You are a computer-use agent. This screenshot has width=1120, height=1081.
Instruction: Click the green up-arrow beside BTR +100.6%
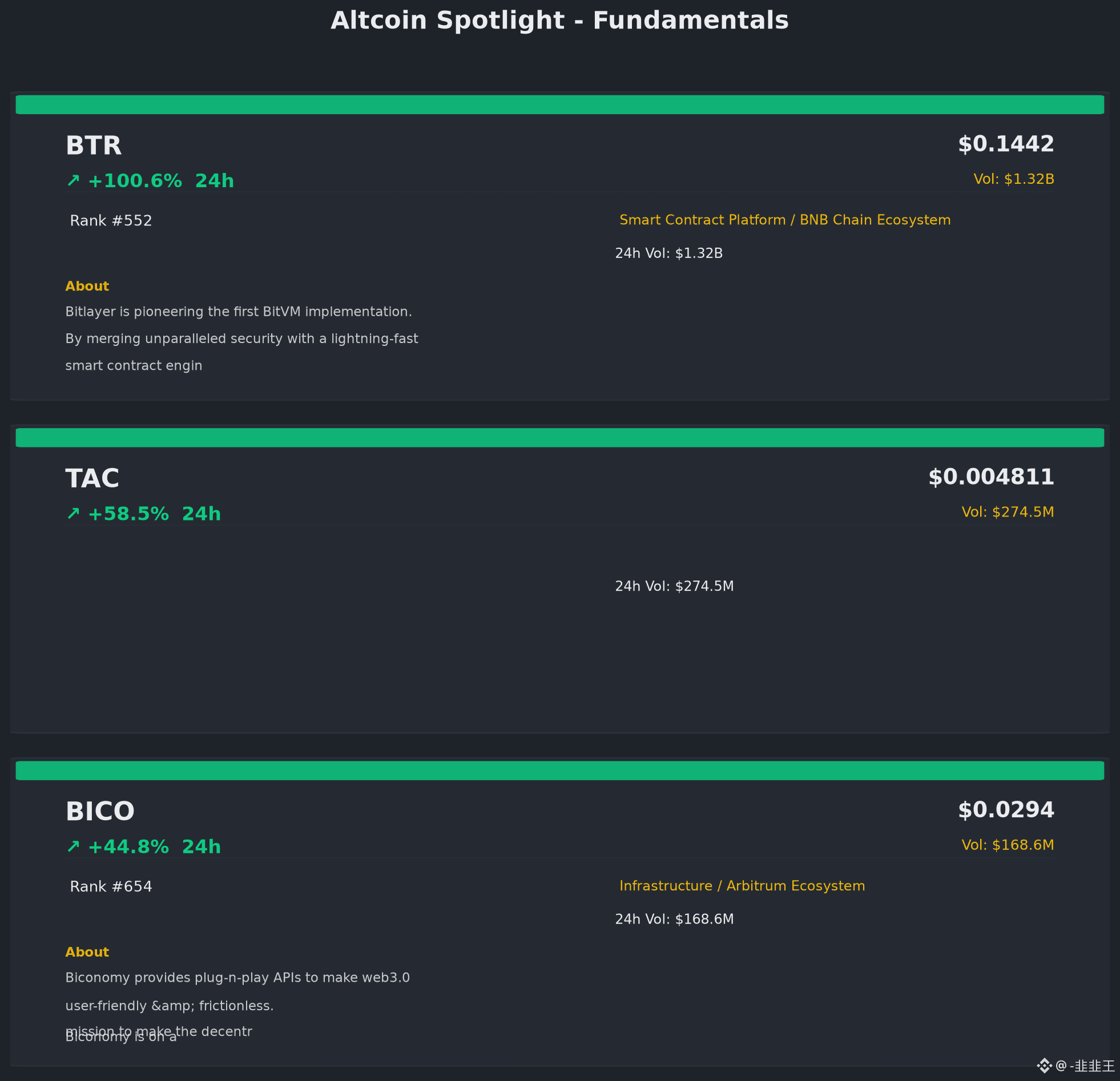click(73, 181)
